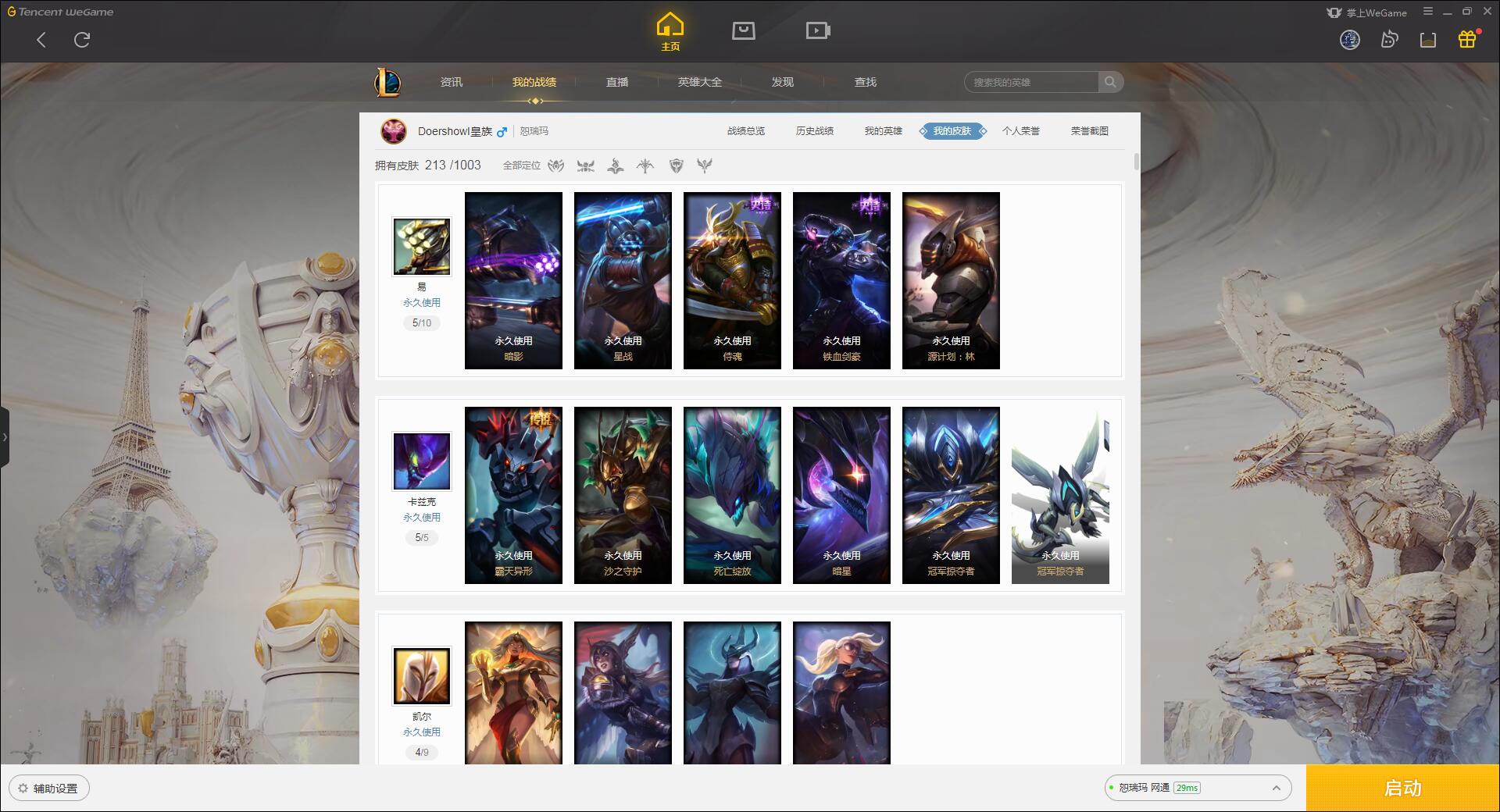Click the 易 champion portrait
1500x812 pixels.
[x=422, y=247]
